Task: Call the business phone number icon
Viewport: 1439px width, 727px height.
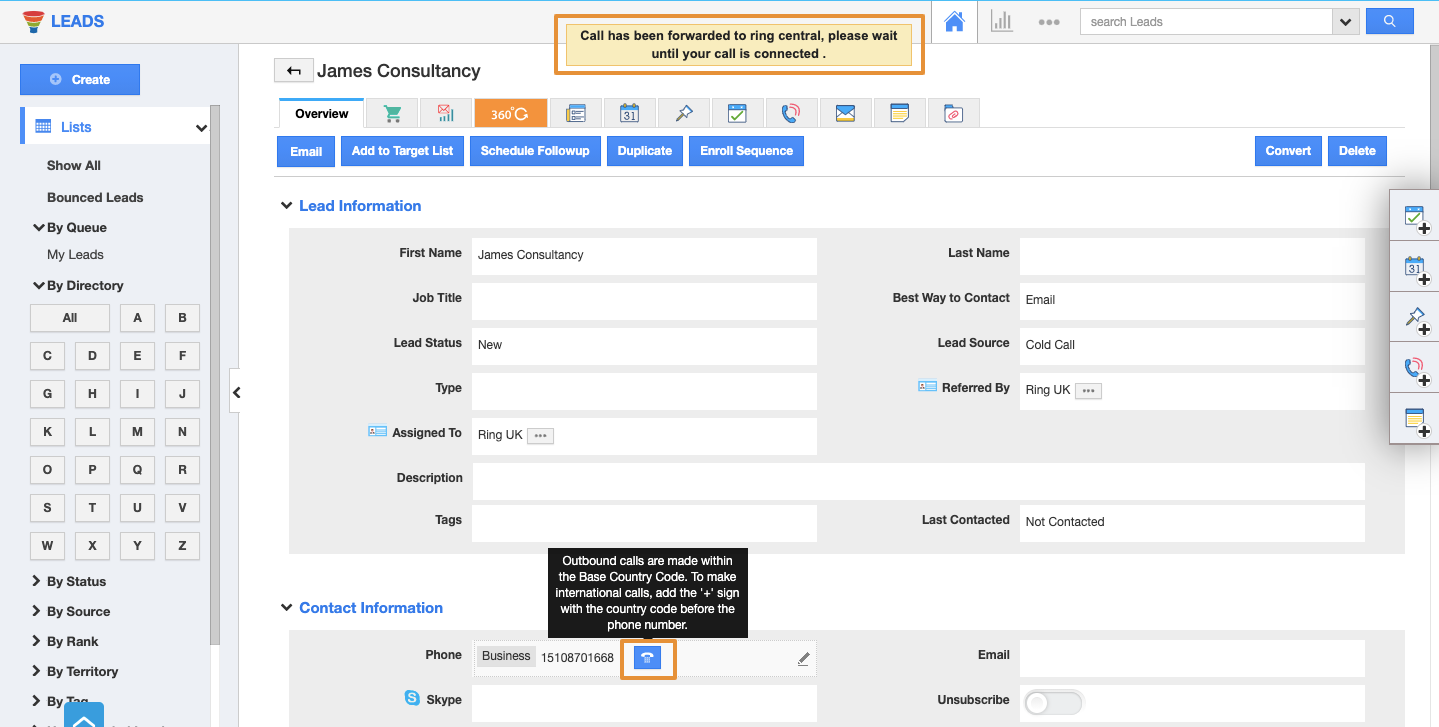Action: 647,657
